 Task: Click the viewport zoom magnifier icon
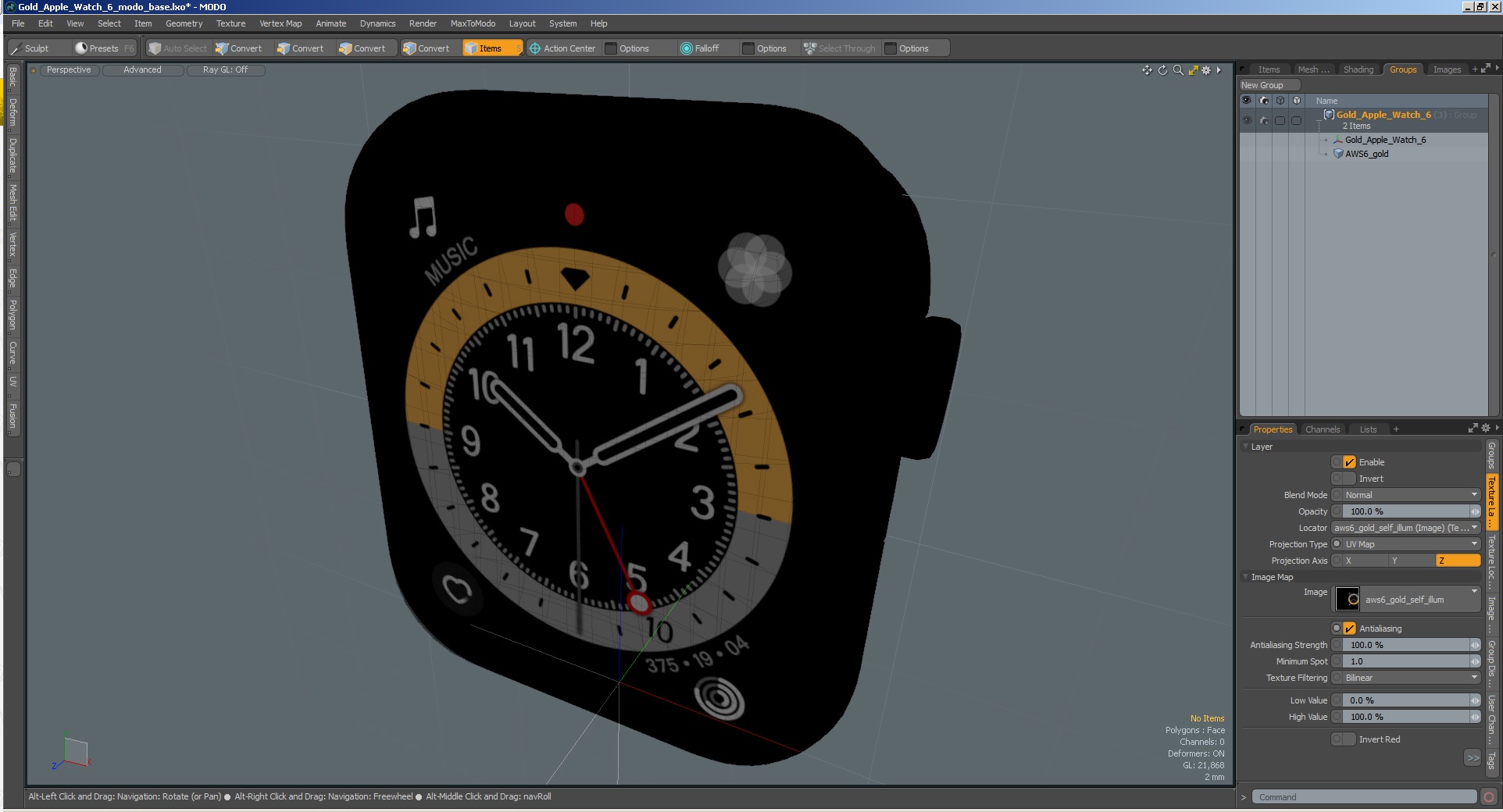1178,70
